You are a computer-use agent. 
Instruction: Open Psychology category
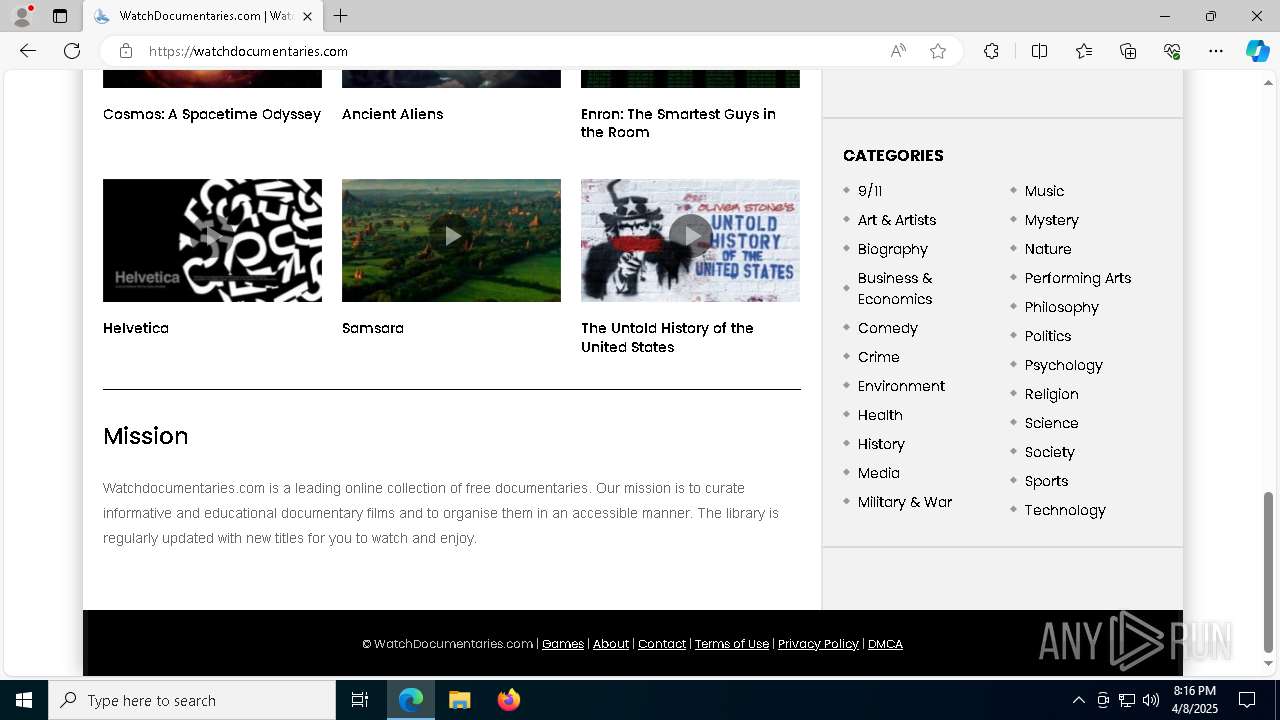(x=1064, y=365)
